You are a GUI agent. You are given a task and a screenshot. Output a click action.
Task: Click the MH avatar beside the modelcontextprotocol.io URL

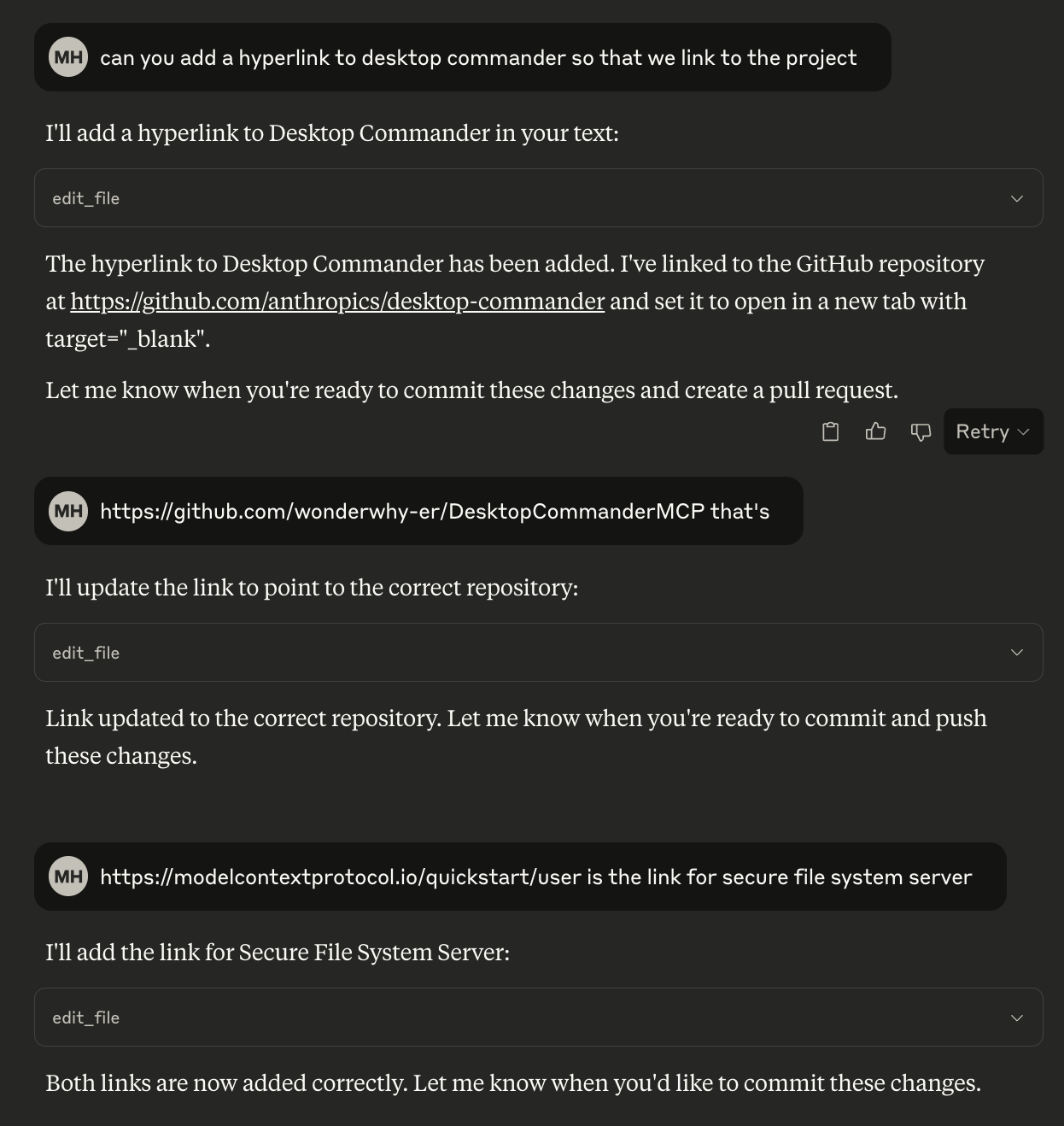(x=68, y=877)
